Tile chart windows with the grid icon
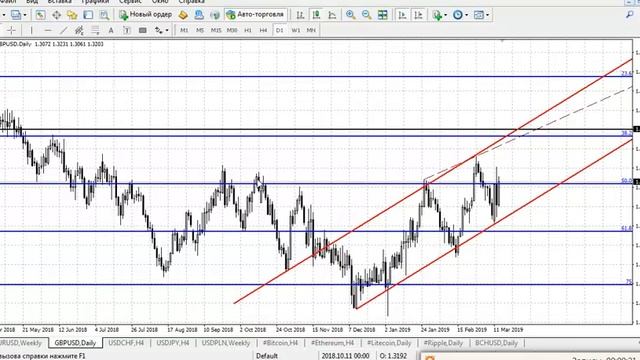The height and width of the screenshot is (360, 640). coord(382,15)
